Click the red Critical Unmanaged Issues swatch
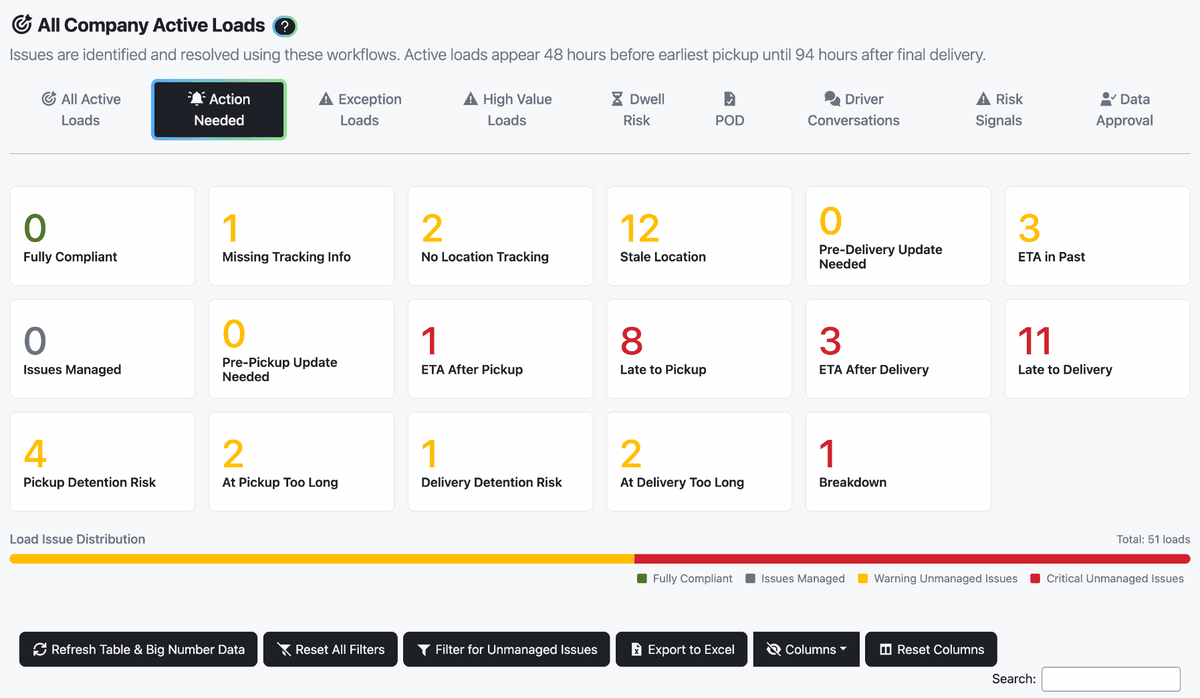1200x698 pixels. (1035, 578)
